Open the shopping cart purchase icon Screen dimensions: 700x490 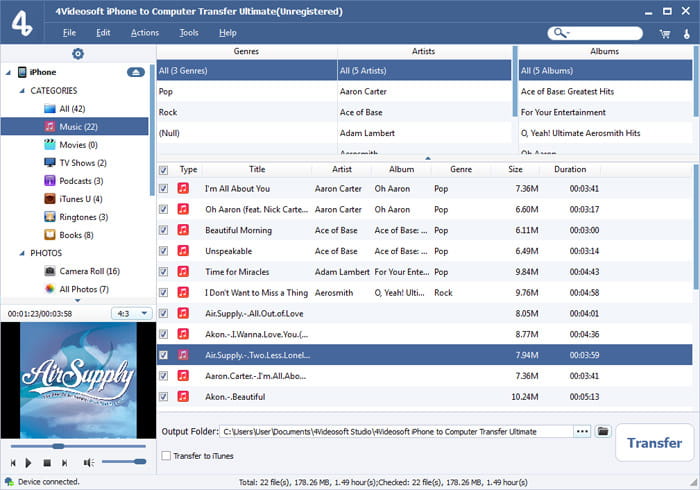coord(664,33)
